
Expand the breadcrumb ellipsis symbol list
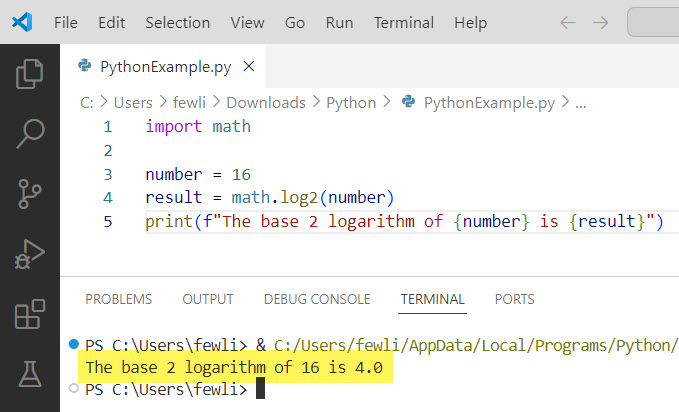pyautogui.click(x=580, y=104)
